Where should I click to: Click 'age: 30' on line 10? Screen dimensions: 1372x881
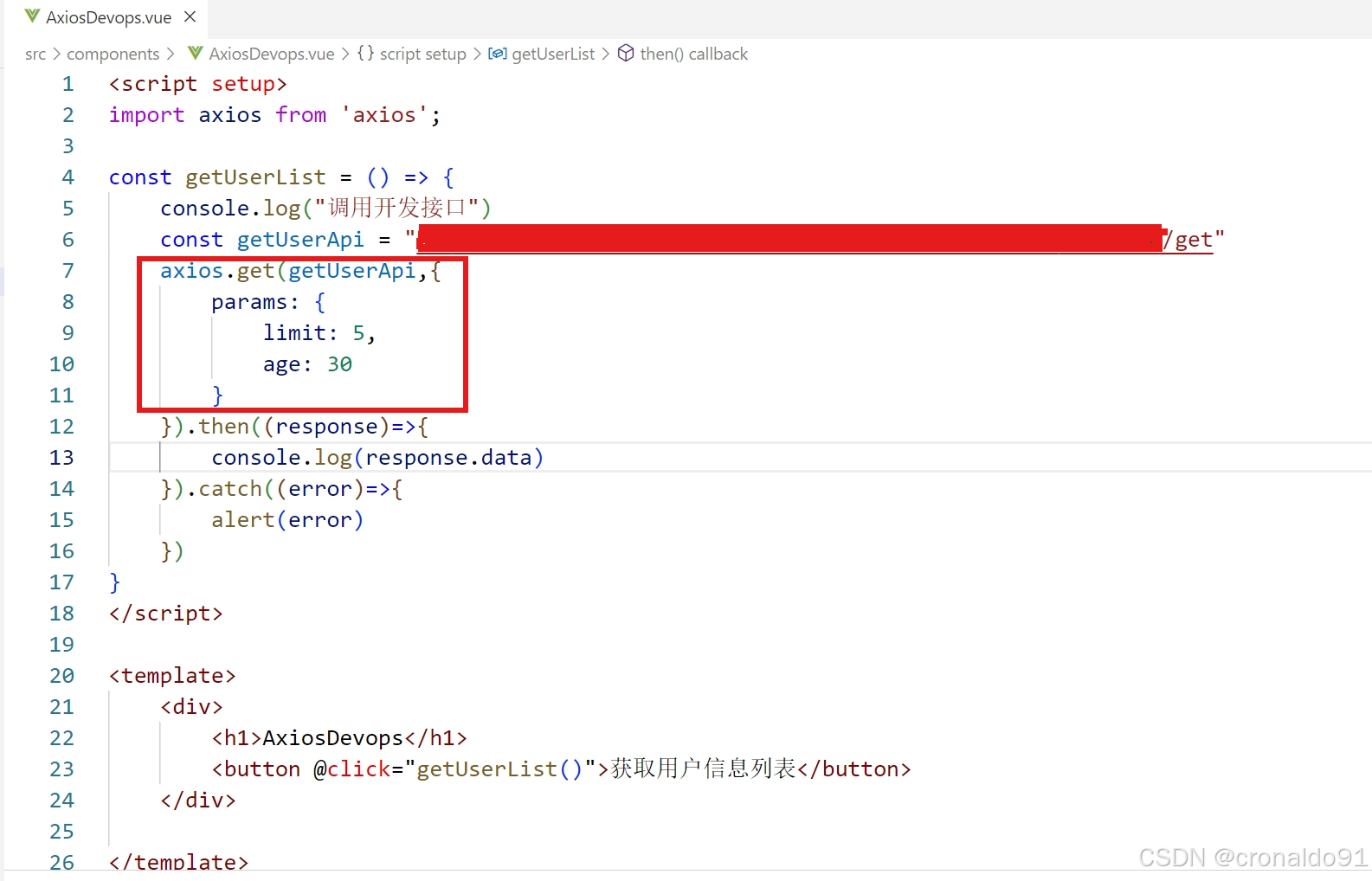click(x=307, y=364)
